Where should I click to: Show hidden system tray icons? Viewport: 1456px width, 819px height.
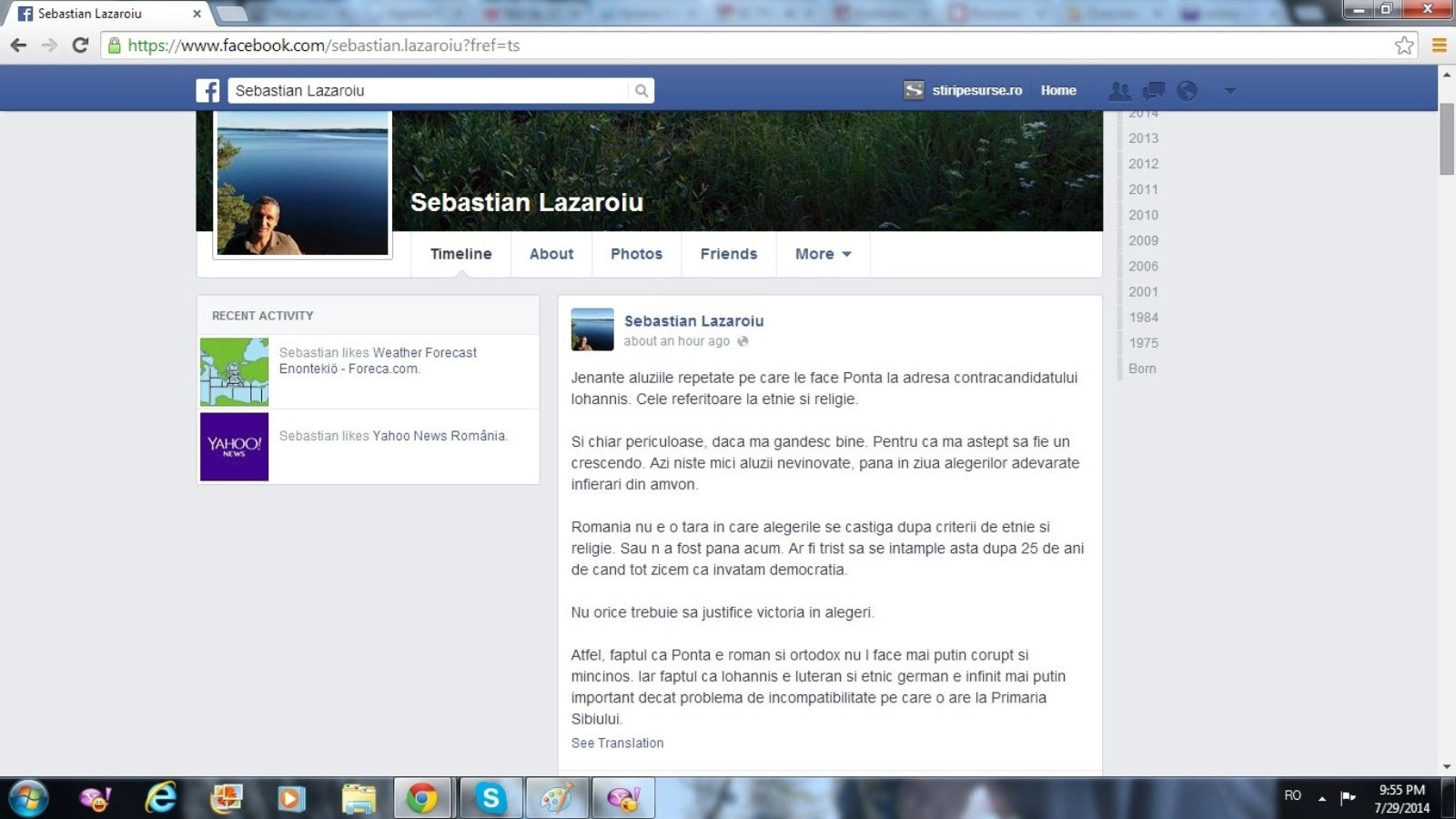pyautogui.click(x=1321, y=798)
